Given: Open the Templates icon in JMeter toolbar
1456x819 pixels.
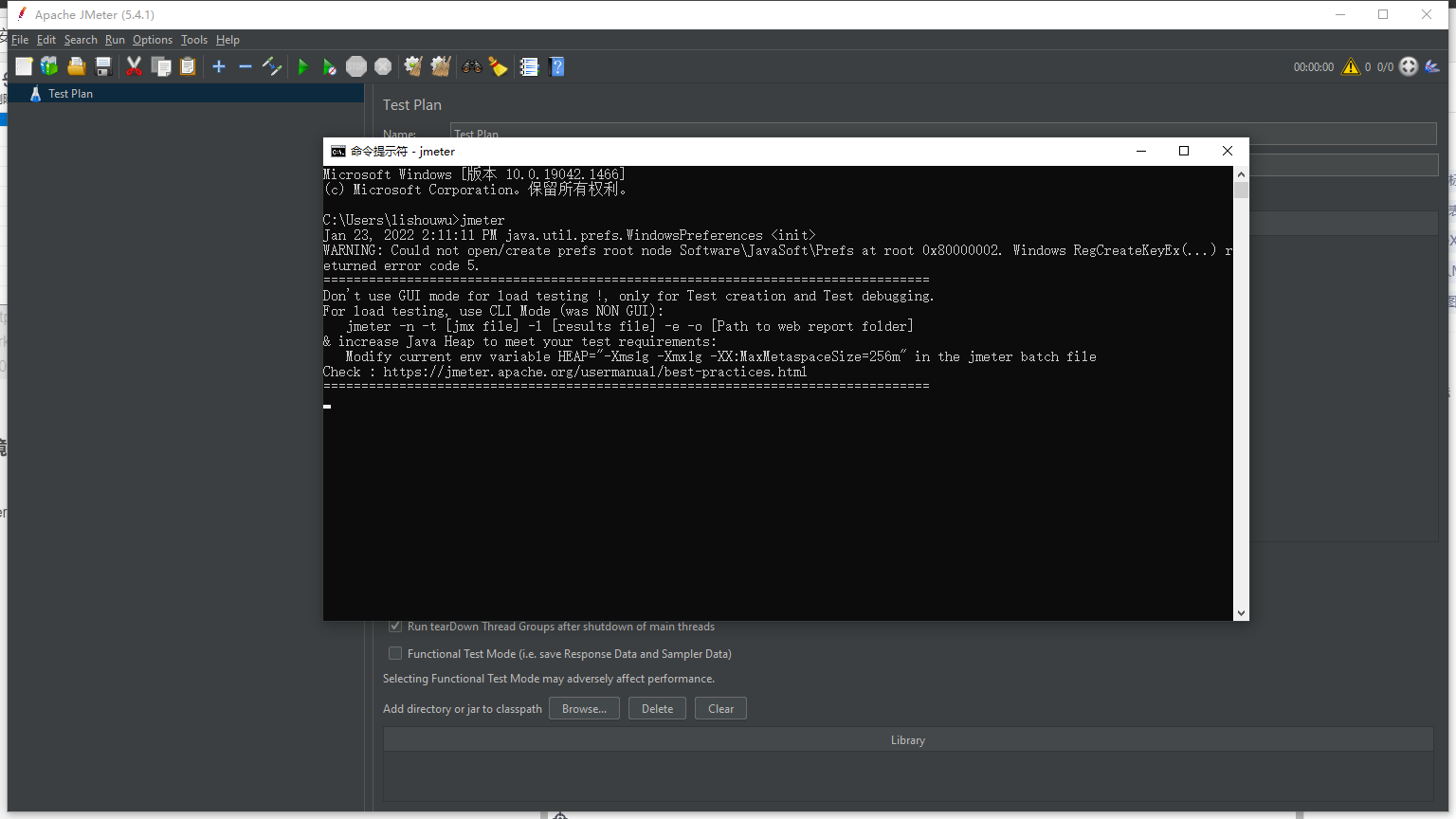Looking at the screenshot, I should coord(49,66).
